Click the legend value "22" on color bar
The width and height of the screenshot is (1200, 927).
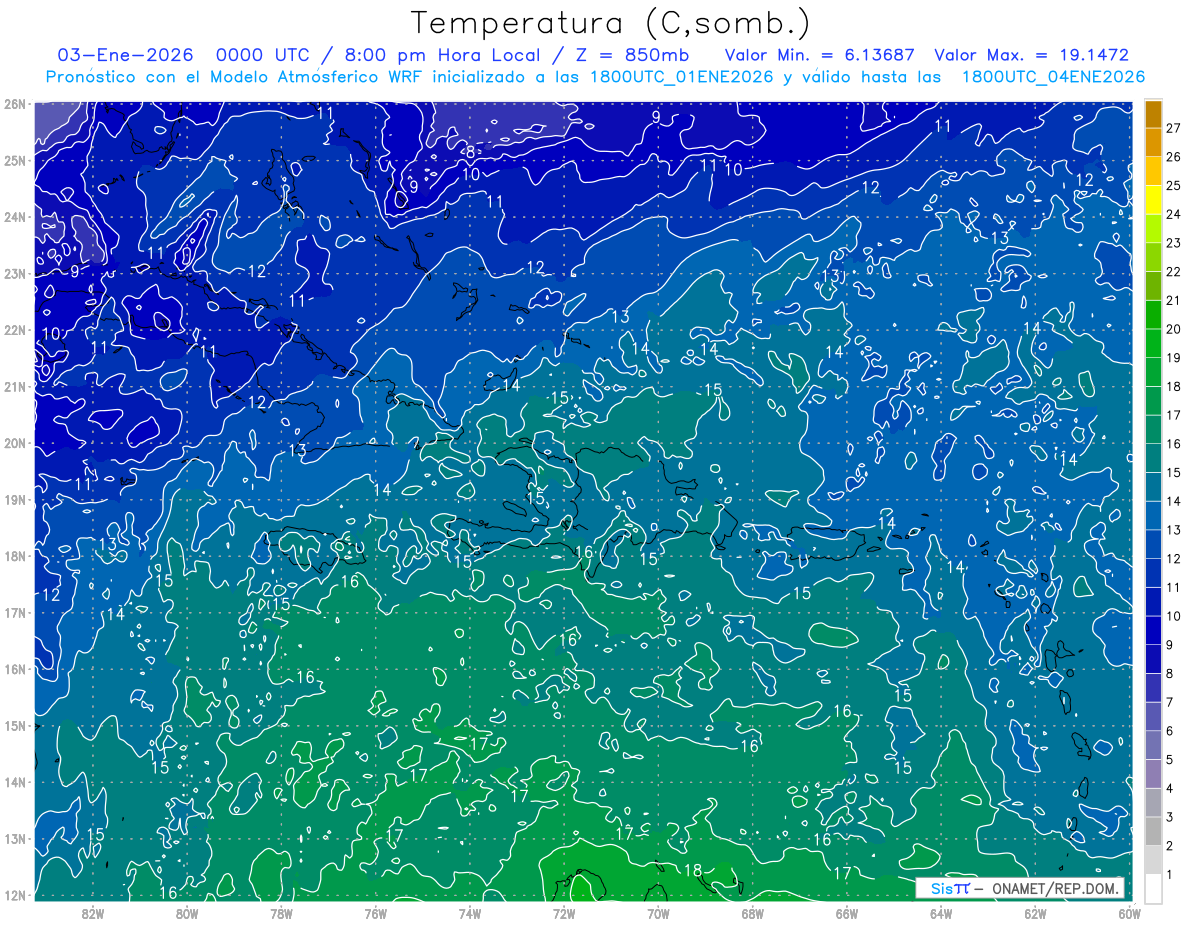click(1173, 272)
